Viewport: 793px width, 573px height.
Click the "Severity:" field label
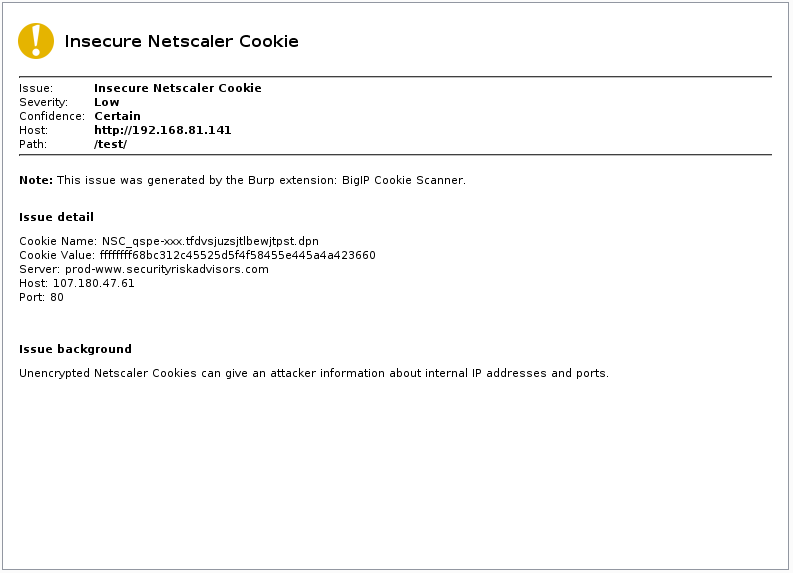[x=43, y=102]
